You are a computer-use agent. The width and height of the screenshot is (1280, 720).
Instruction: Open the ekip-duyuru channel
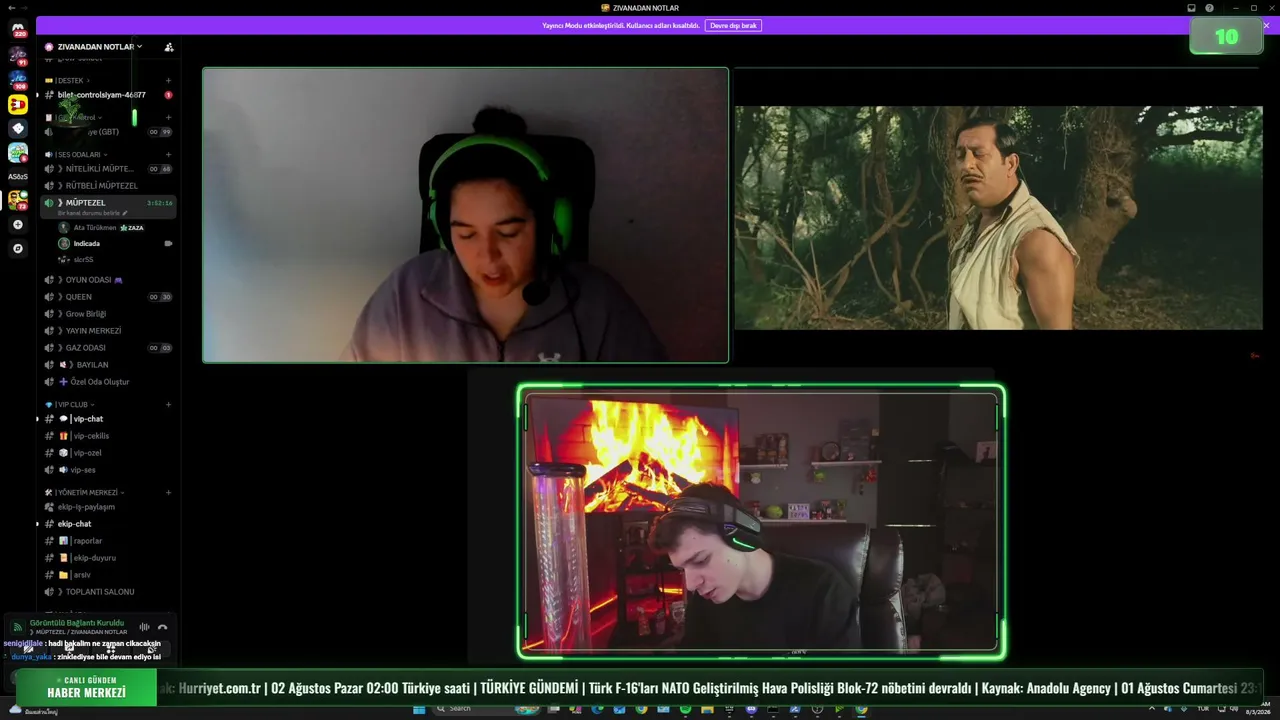[x=108, y=558]
